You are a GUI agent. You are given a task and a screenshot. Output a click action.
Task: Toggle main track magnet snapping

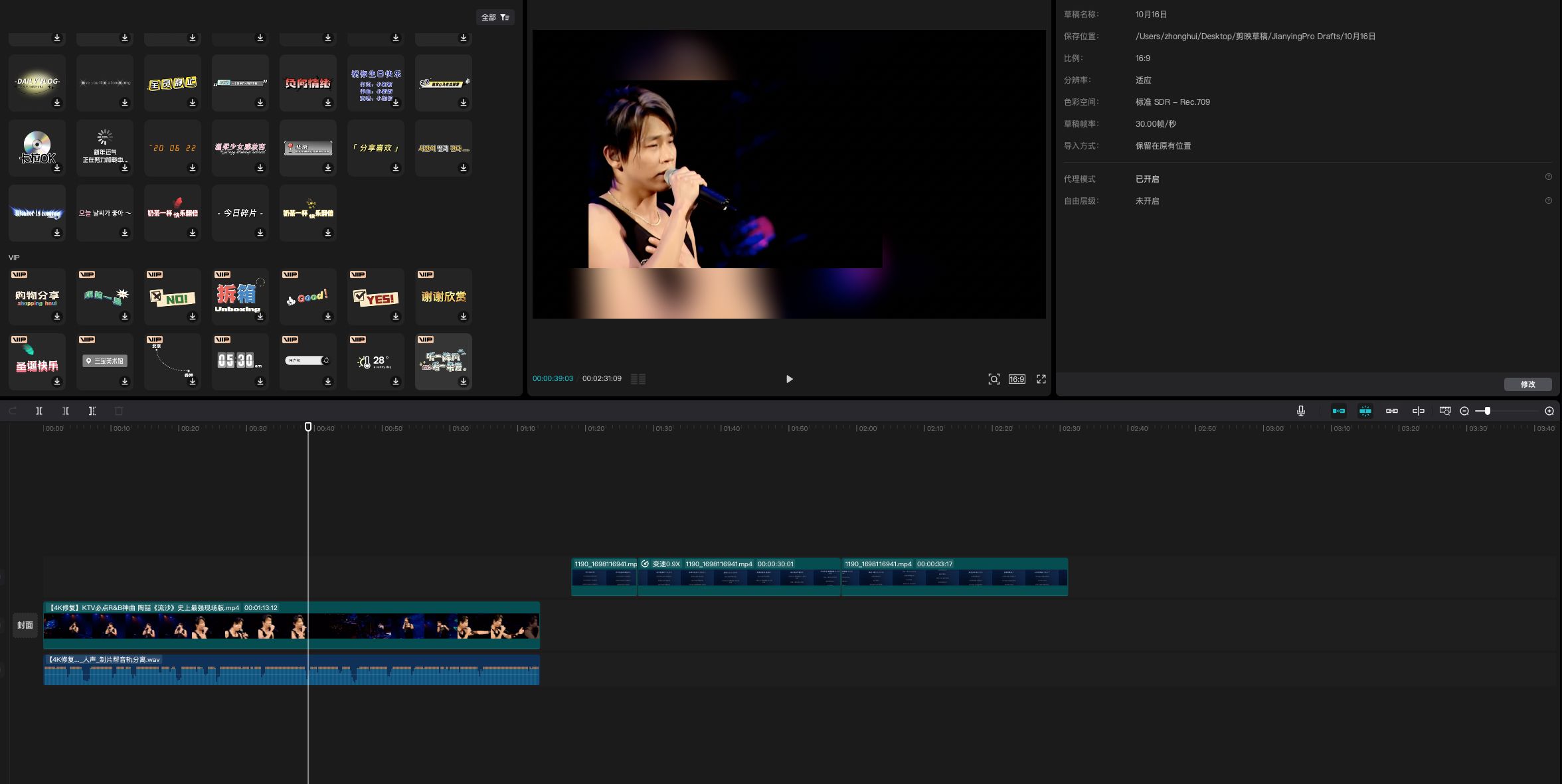(x=1339, y=411)
